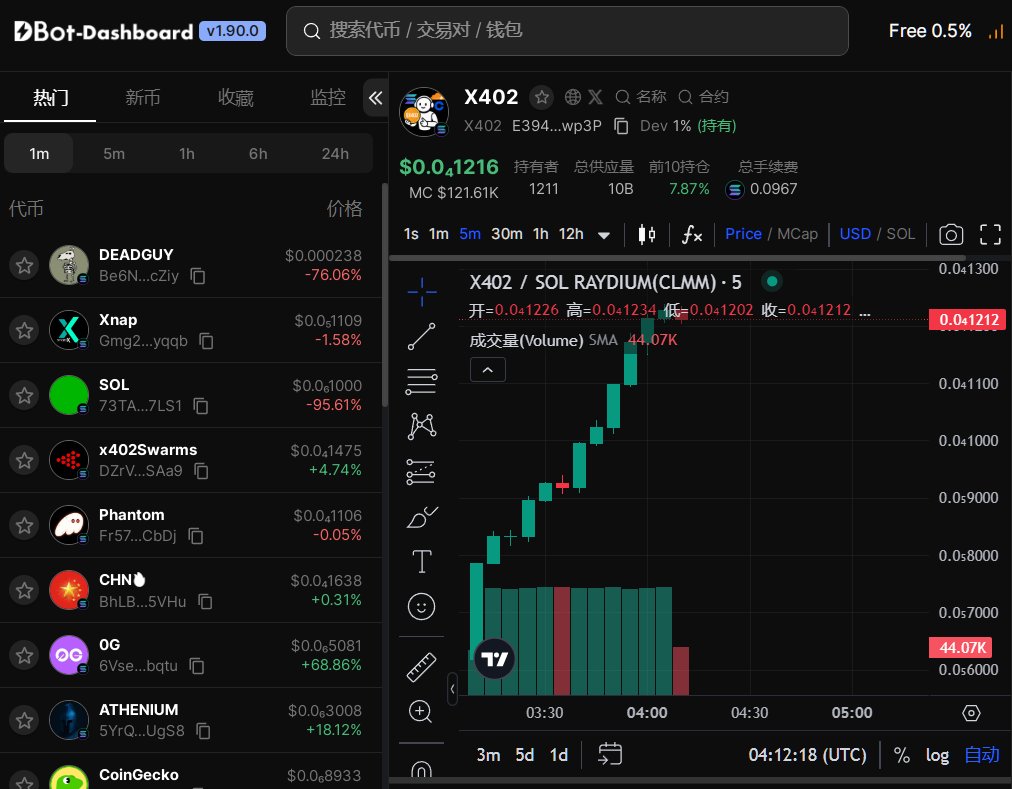This screenshot has width=1012, height=789.
Task: Toggle the percent scale on the chart
Action: click(902, 755)
